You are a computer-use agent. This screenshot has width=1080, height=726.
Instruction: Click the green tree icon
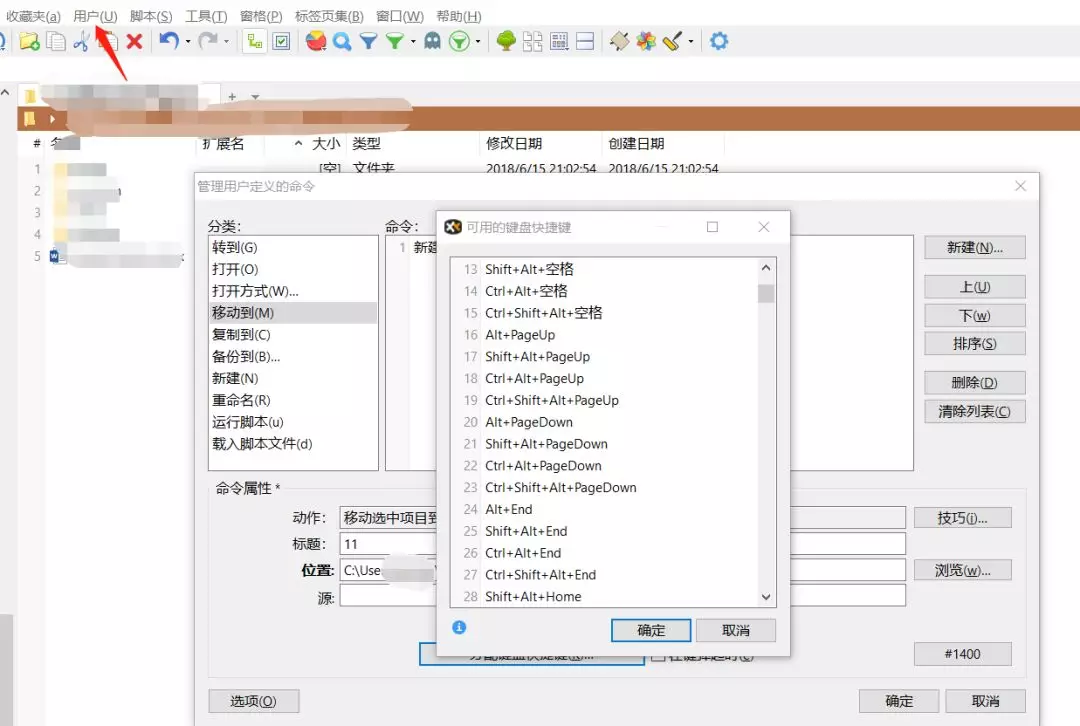506,41
